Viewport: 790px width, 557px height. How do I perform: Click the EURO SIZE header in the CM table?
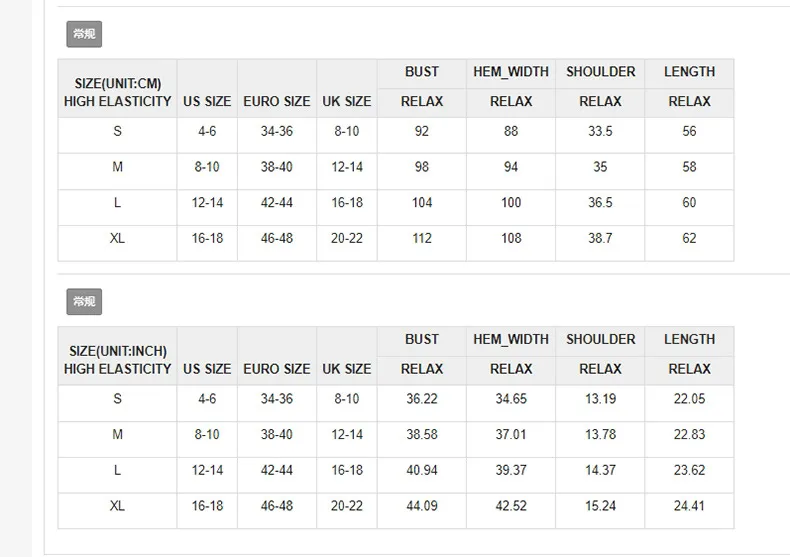coord(276,101)
